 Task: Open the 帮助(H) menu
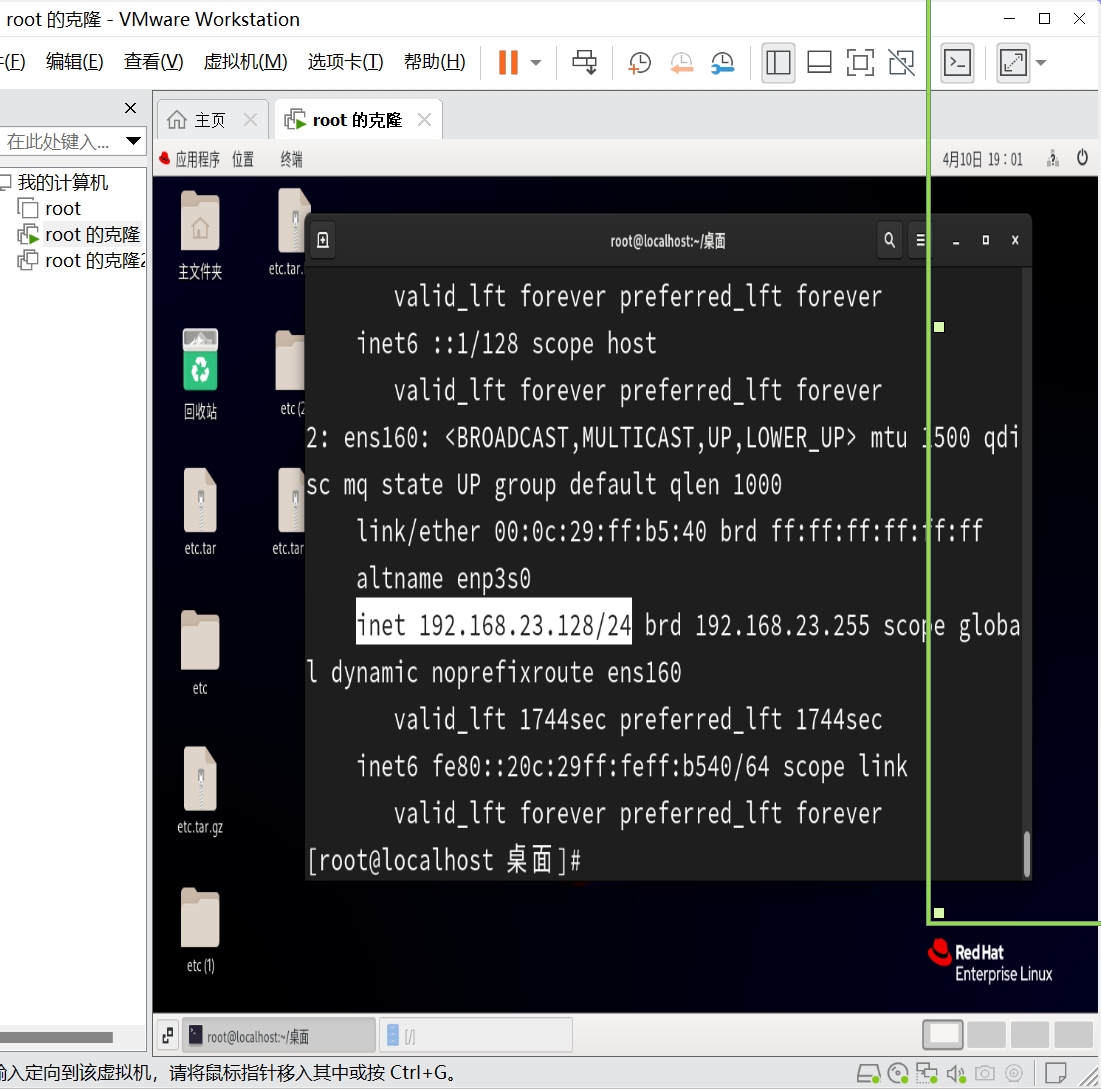click(434, 62)
